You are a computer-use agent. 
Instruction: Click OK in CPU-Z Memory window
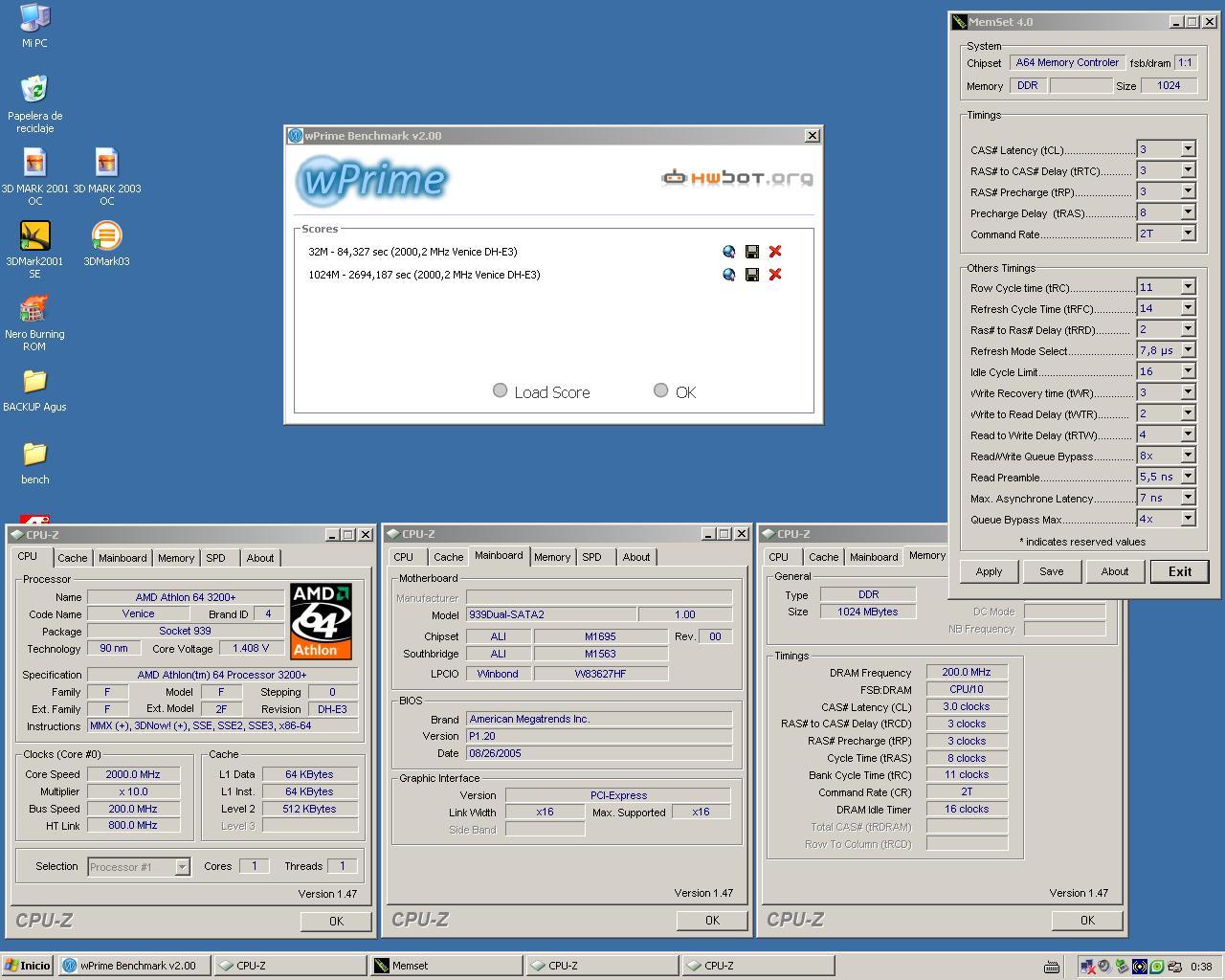click(x=1087, y=920)
